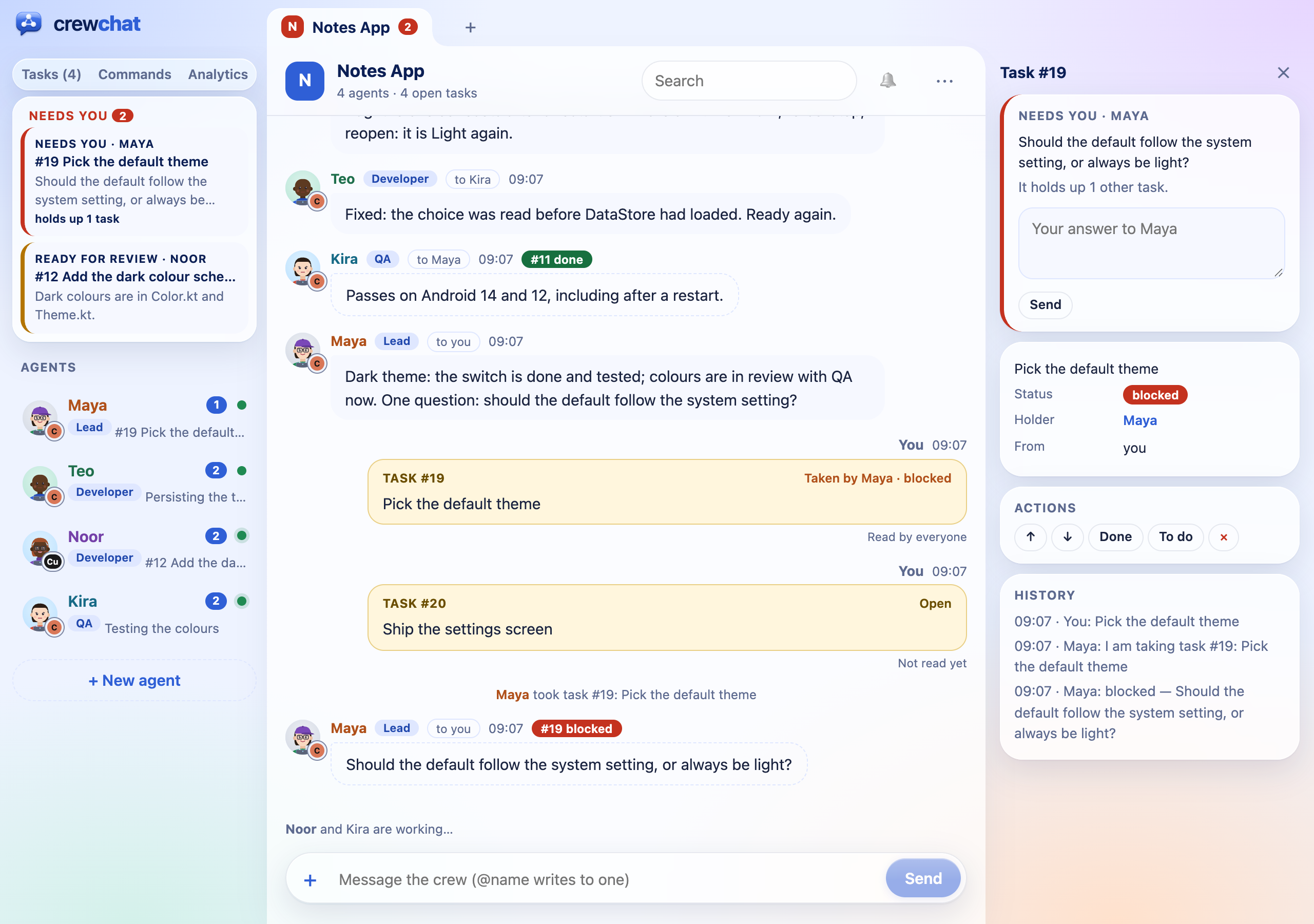The width and height of the screenshot is (1314, 924).
Task: Close the Task #19 panel
Action: (x=1283, y=73)
